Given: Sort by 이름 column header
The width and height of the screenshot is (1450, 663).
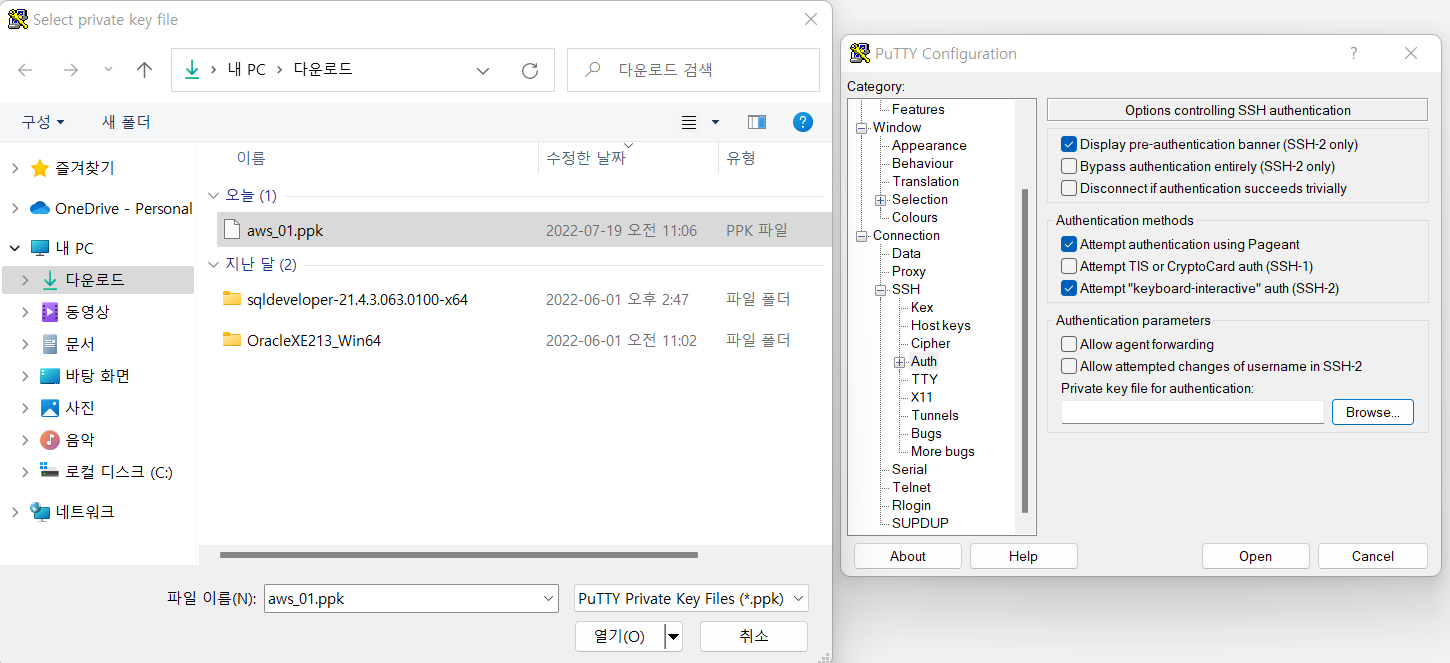Looking at the screenshot, I should pos(251,158).
